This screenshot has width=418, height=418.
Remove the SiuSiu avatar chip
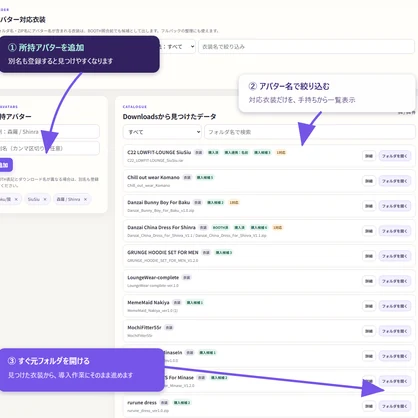click(45, 199)
